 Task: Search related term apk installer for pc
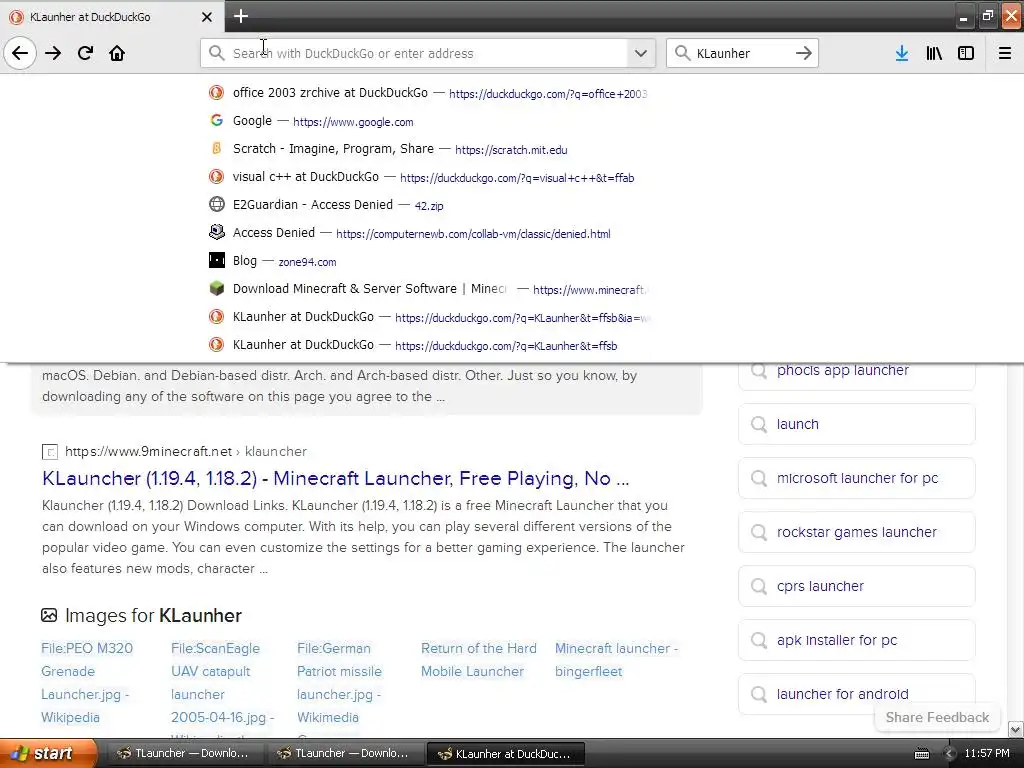point(857,640)
